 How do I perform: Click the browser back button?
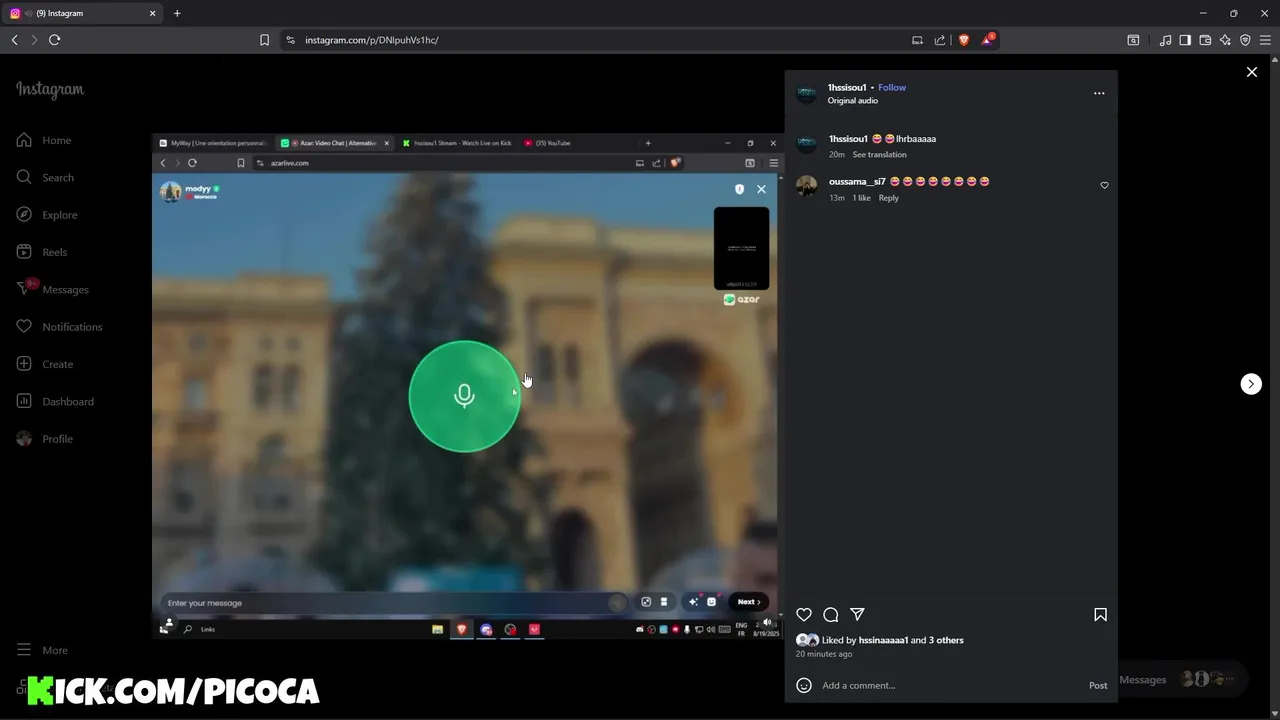point(14,40)
